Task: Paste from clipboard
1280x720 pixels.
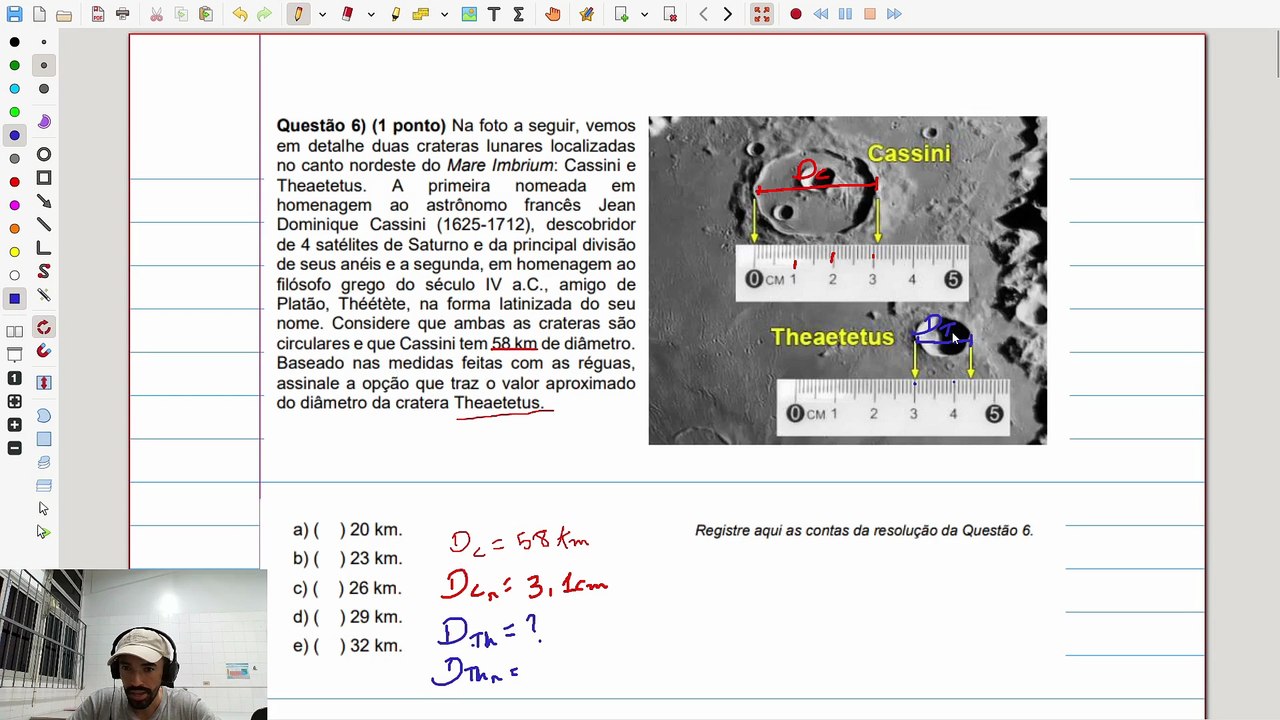Action: click(205, 14)
